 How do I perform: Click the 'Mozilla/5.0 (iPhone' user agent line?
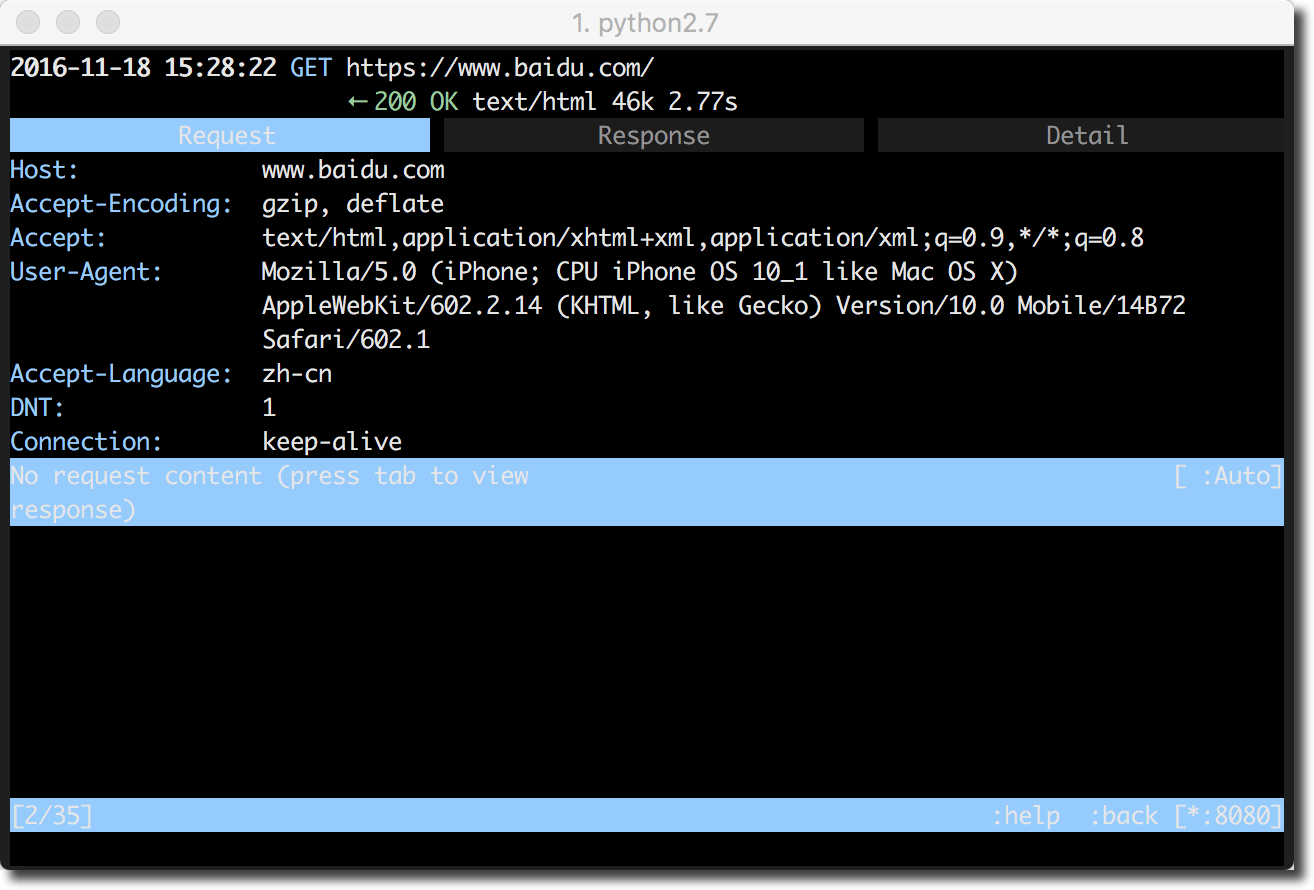pyautogui.click(x=640, y=272)
